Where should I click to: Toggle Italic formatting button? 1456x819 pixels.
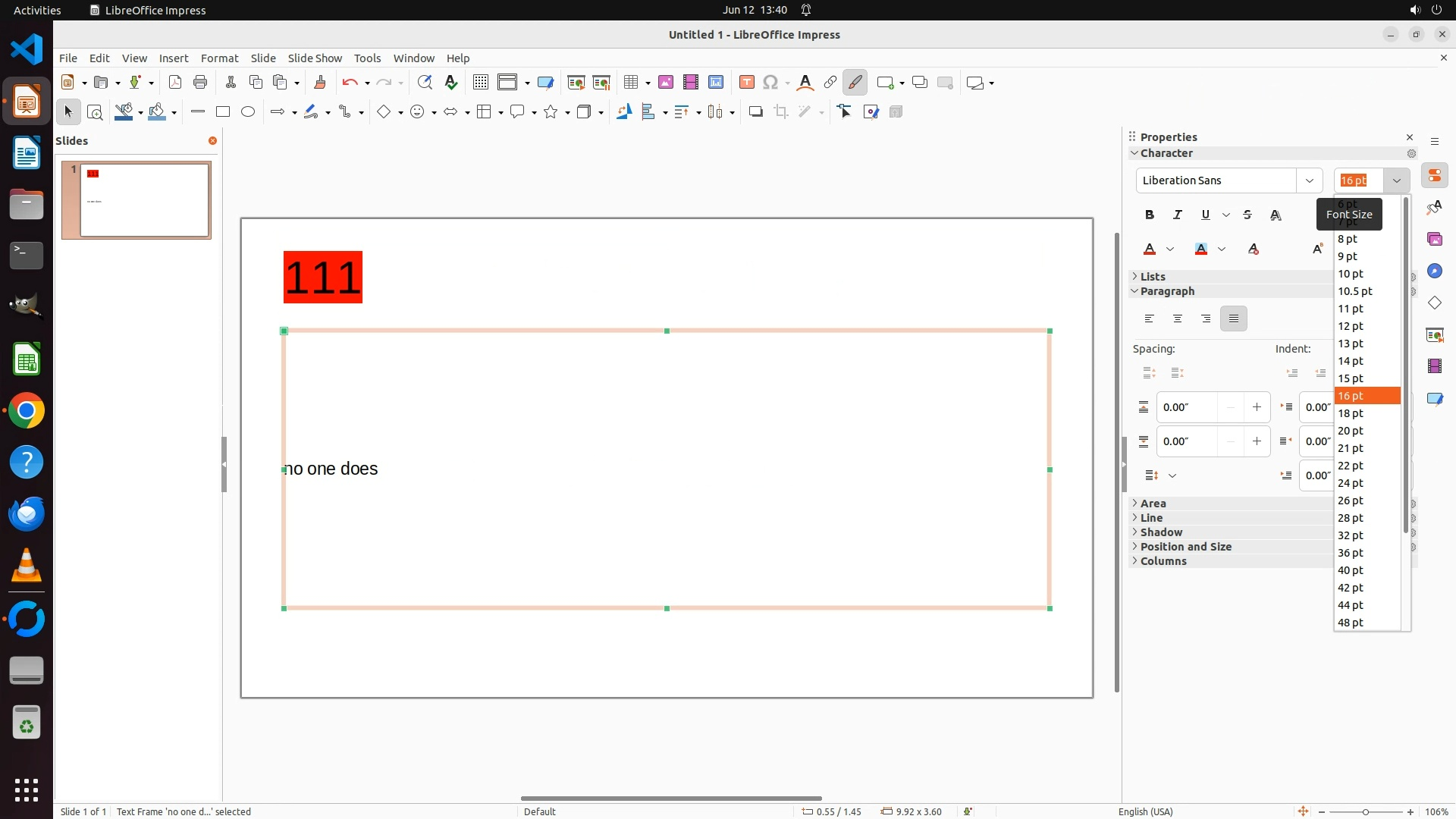pyautogui.click(x=1177, y=215)
